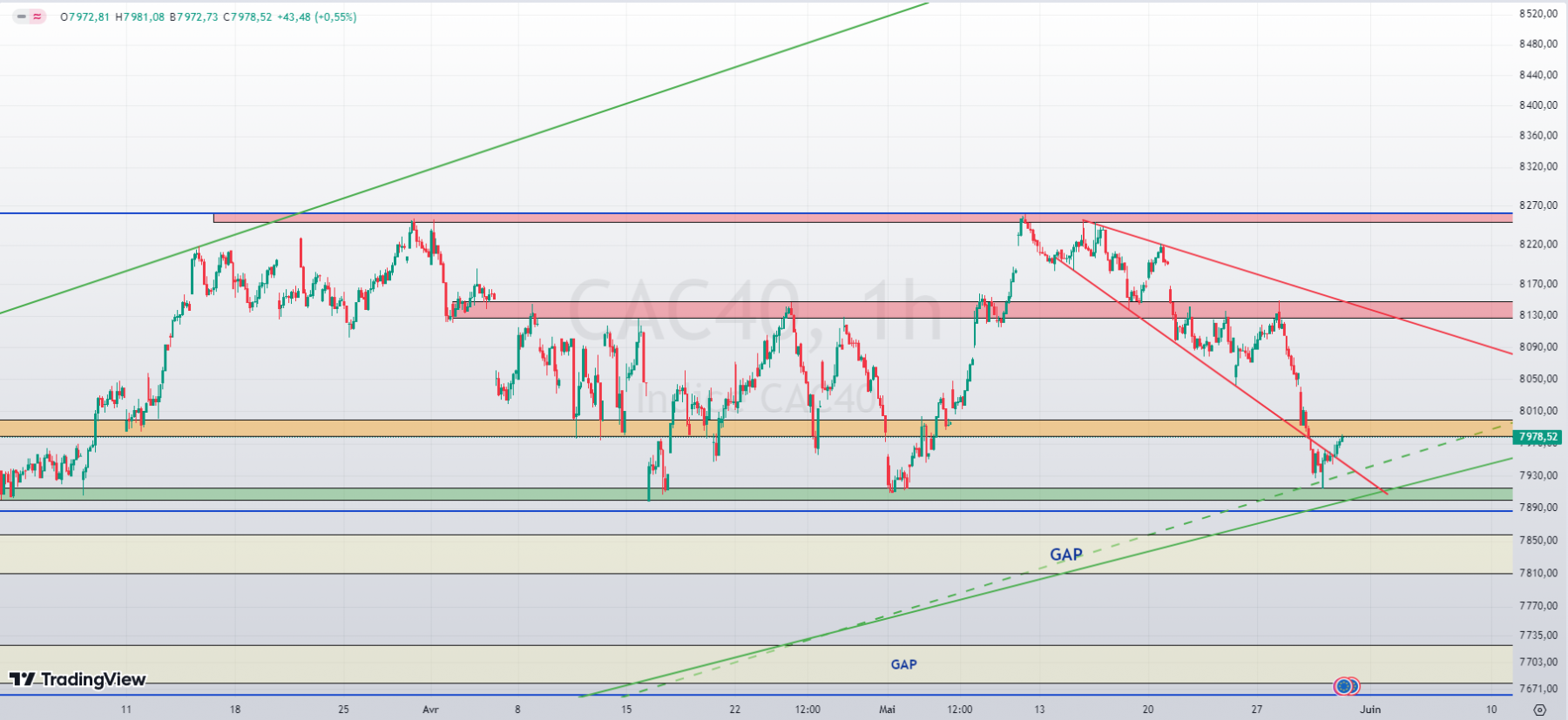Click the 8520,00 price axis label
Screen dimensions: 1568x720
(x=1538, y=14)
